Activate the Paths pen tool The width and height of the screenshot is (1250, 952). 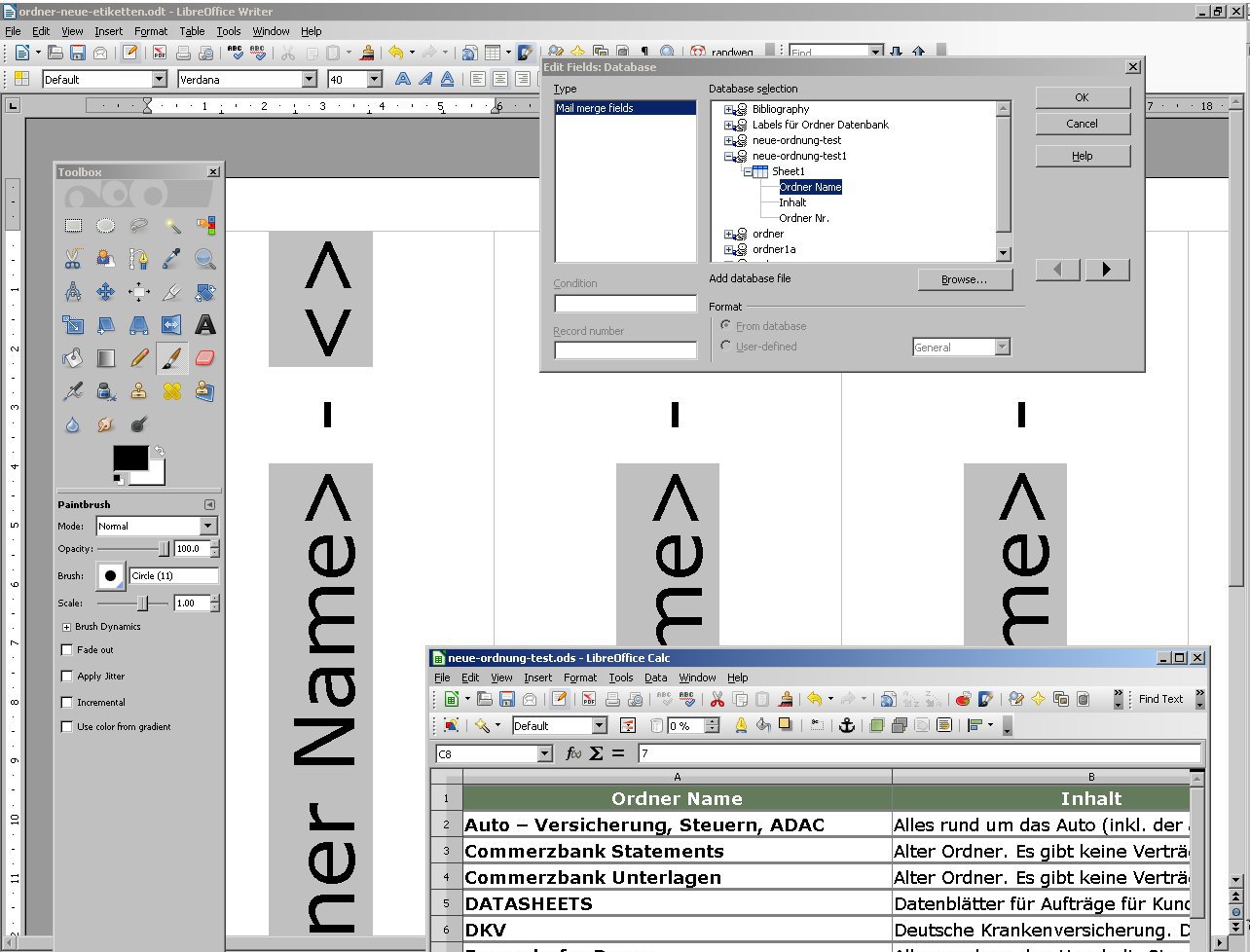[139, 259]
